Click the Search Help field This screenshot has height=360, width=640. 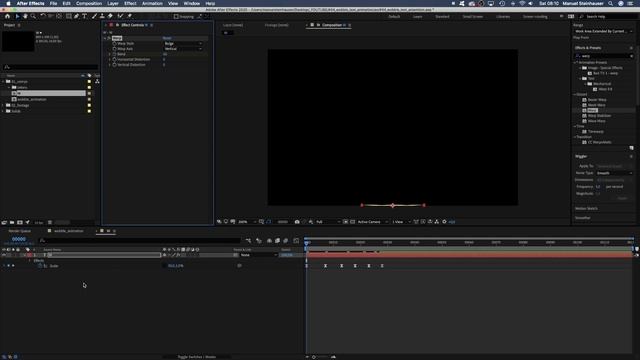pos(607,17)
